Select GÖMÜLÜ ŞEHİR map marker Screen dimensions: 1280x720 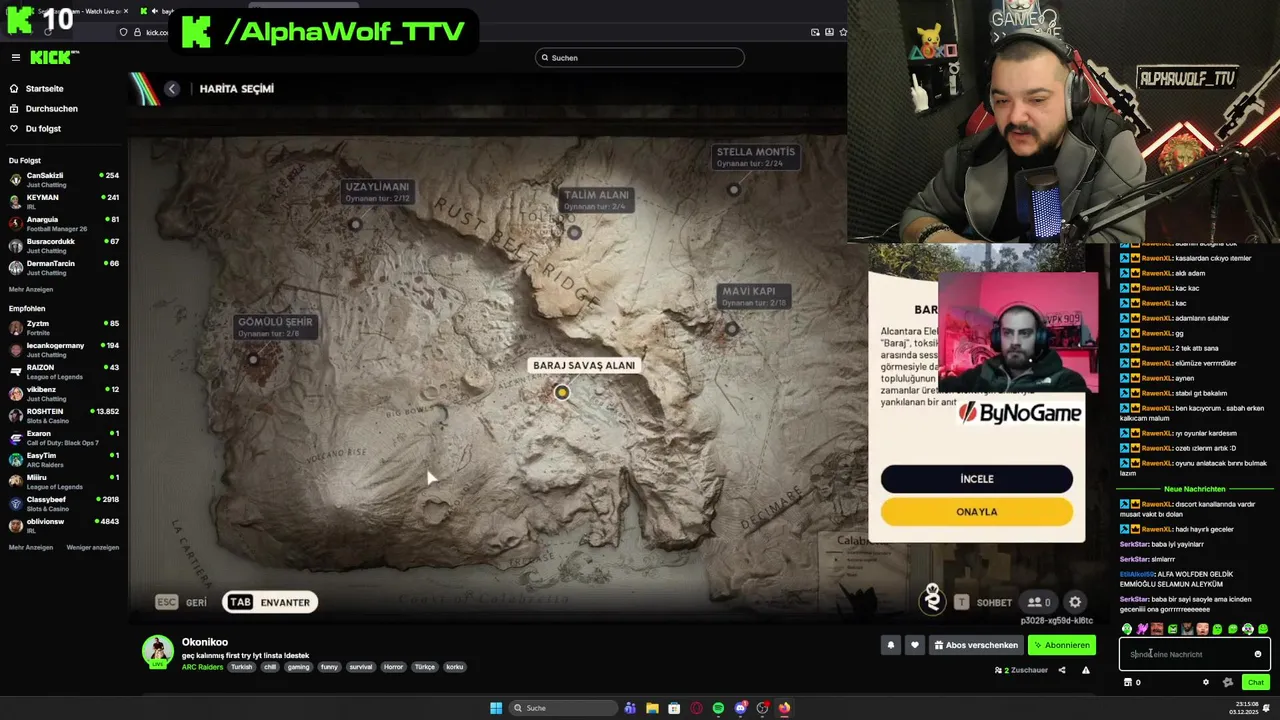point(253,359)
